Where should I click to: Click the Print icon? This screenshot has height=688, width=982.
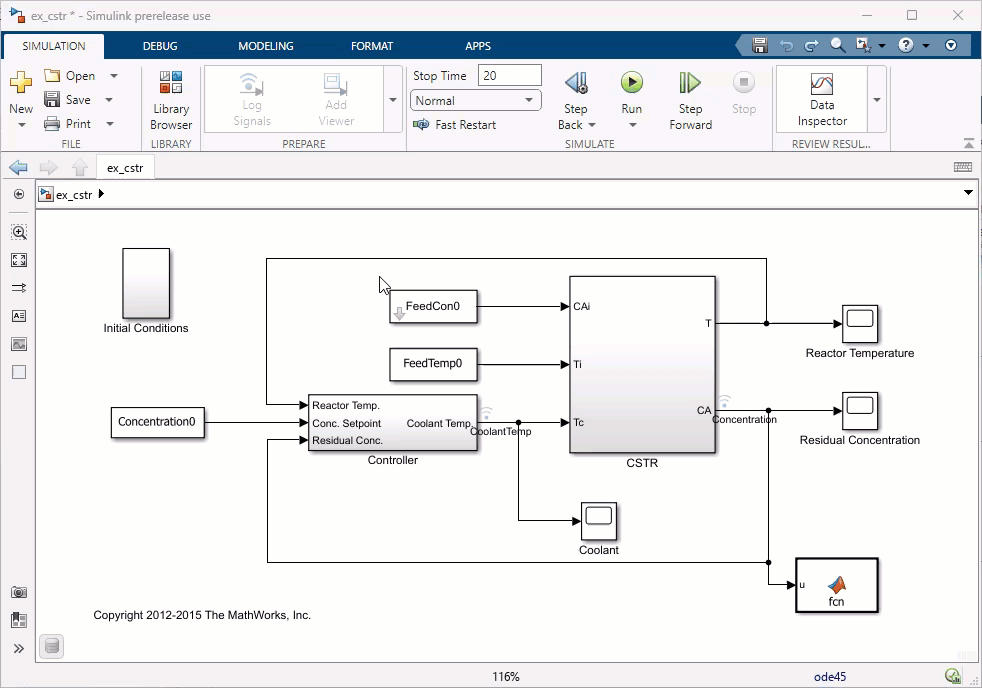52,123
